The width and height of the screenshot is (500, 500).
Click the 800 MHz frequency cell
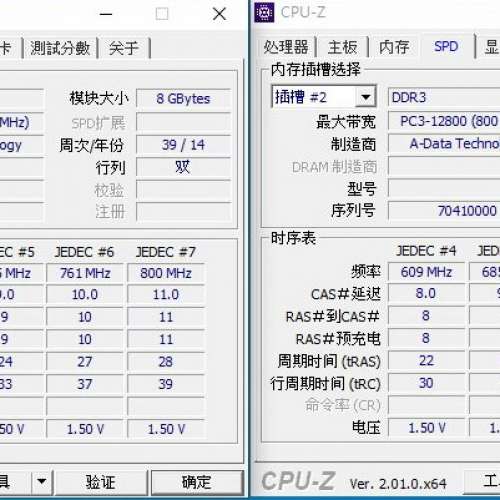tap(166, 273)
